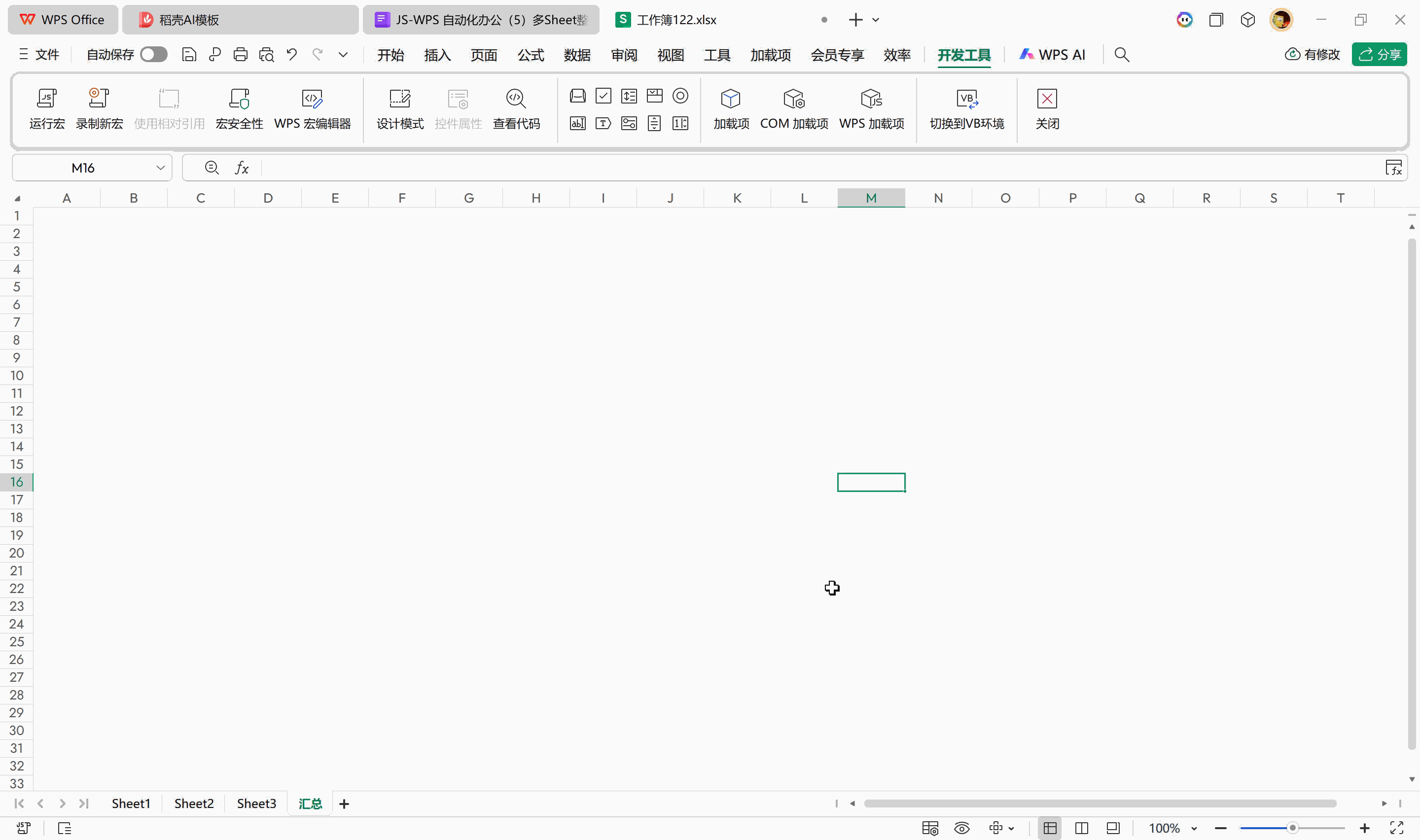
Task: Toggle eye protection mode in status bar
Action: 961,828
